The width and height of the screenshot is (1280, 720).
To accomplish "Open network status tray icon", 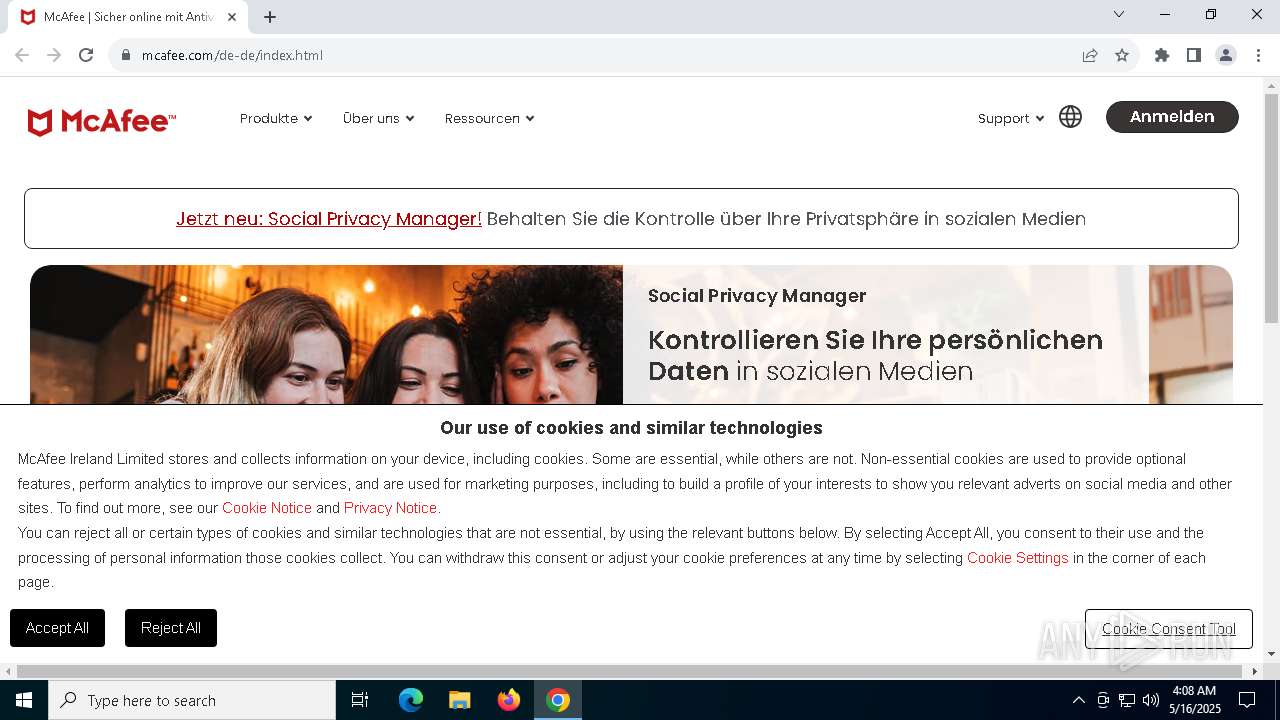I will click(1127, 700).
